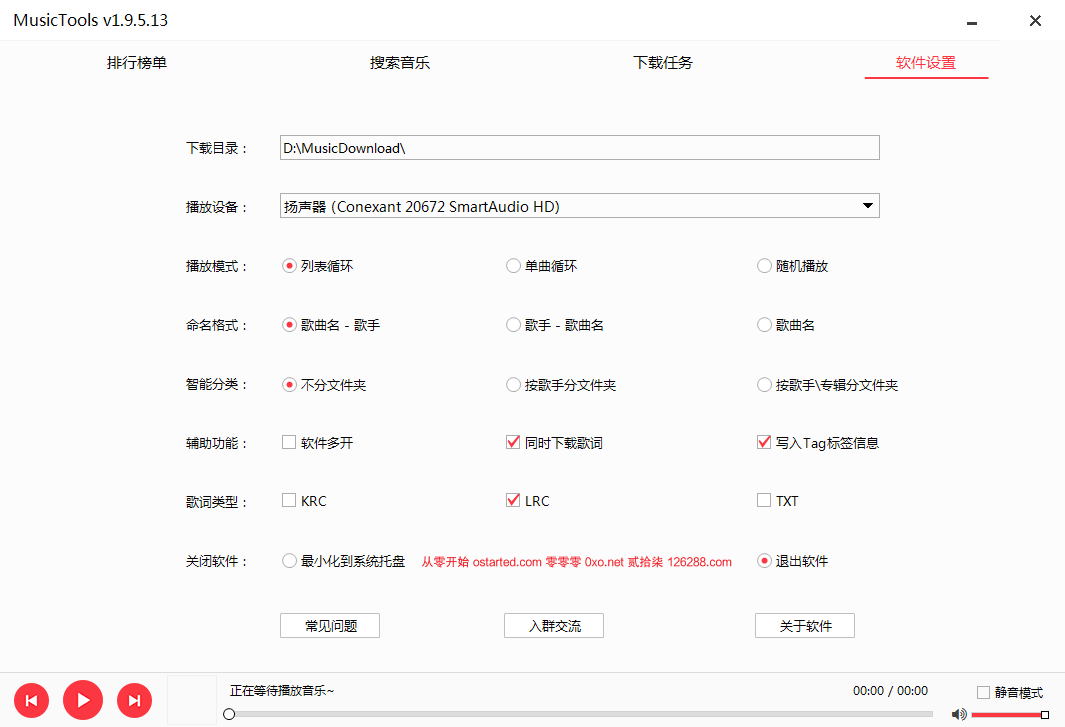Close the MusicTools window
This screenshot has width=1065, height=727.
pyautogui.click(x=1035, y=21)
